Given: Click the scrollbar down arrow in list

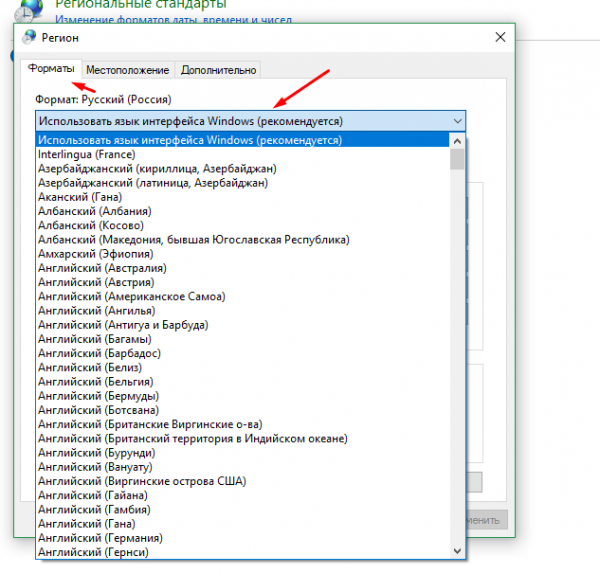Looking at the screenshot, I should click(457, 551).
